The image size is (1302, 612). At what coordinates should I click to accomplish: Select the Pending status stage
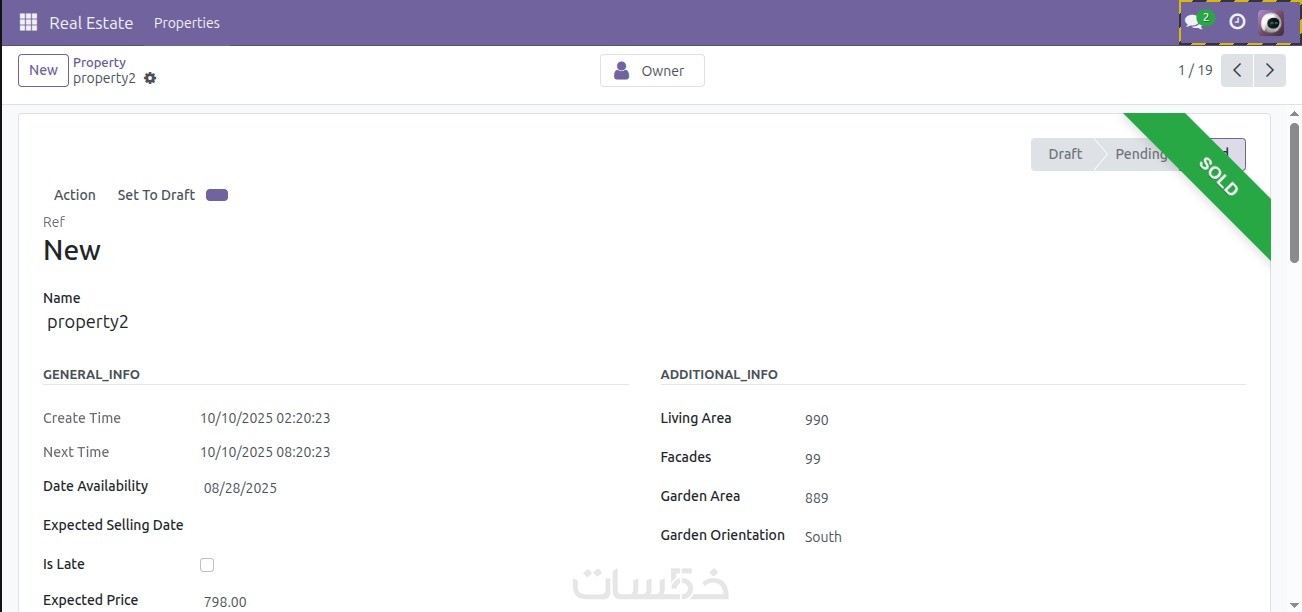[1141, 154]
